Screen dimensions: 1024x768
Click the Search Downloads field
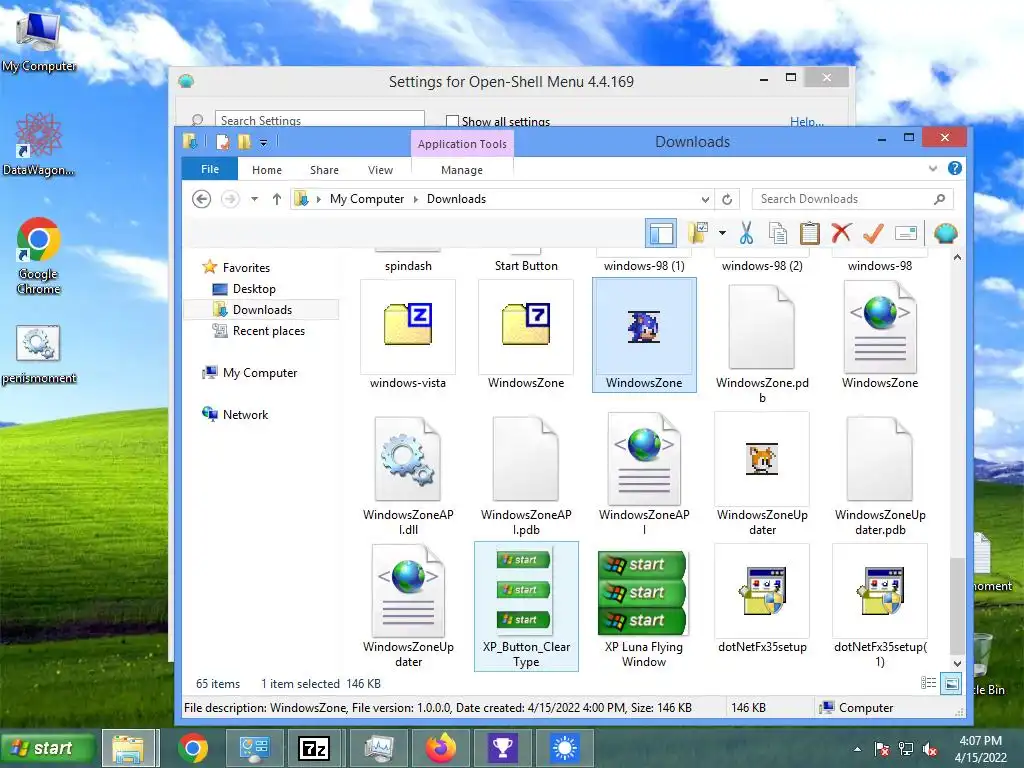click(852, 199)
